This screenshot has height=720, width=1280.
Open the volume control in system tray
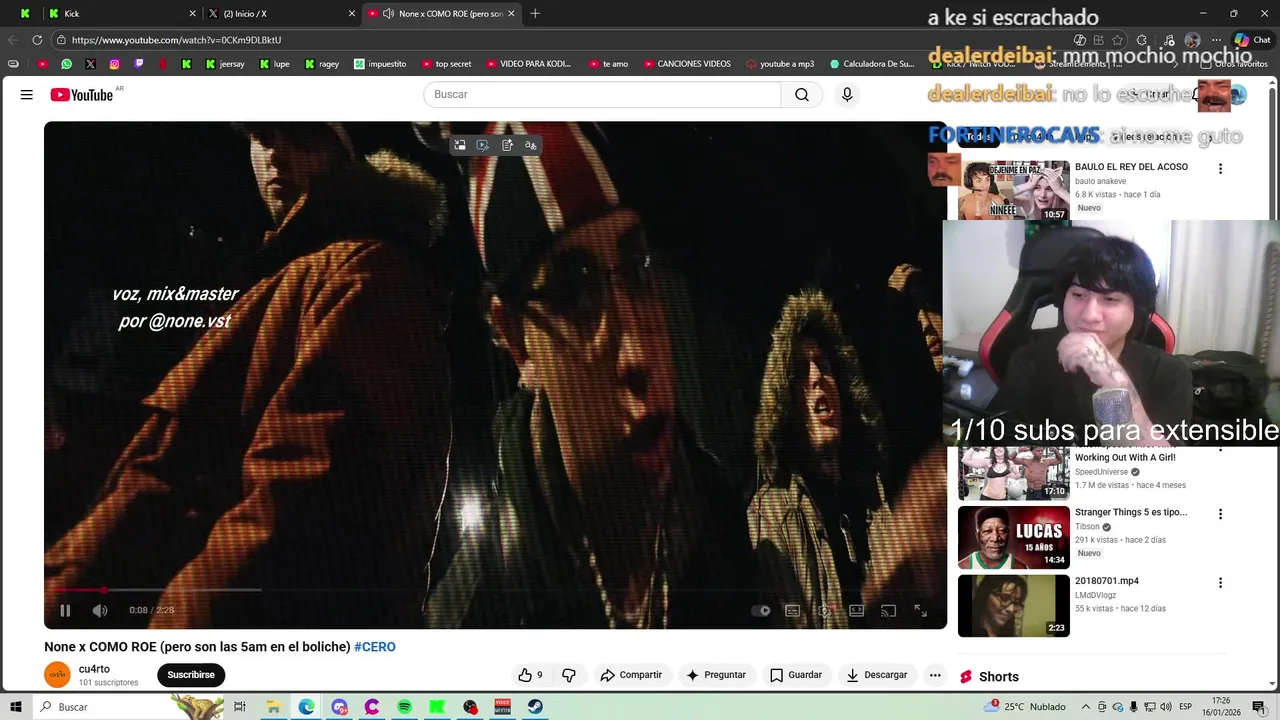pyautogui.click(x=1165, y=707)
